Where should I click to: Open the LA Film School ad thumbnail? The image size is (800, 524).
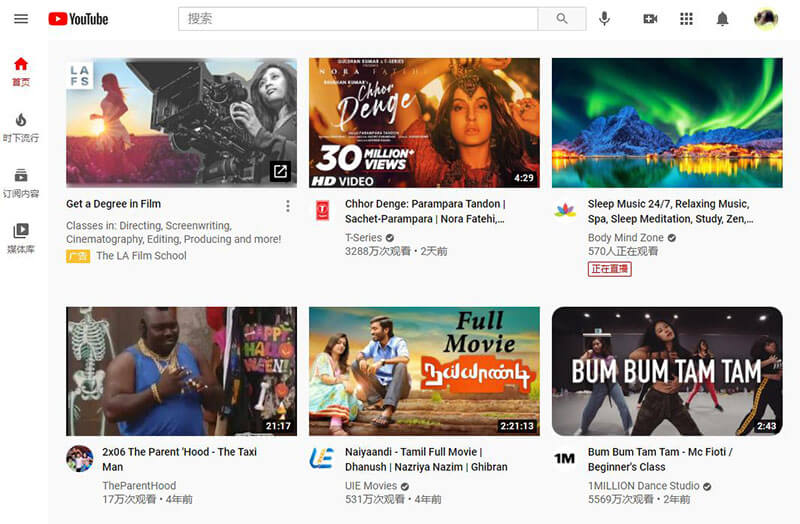[x=181, y=122]
